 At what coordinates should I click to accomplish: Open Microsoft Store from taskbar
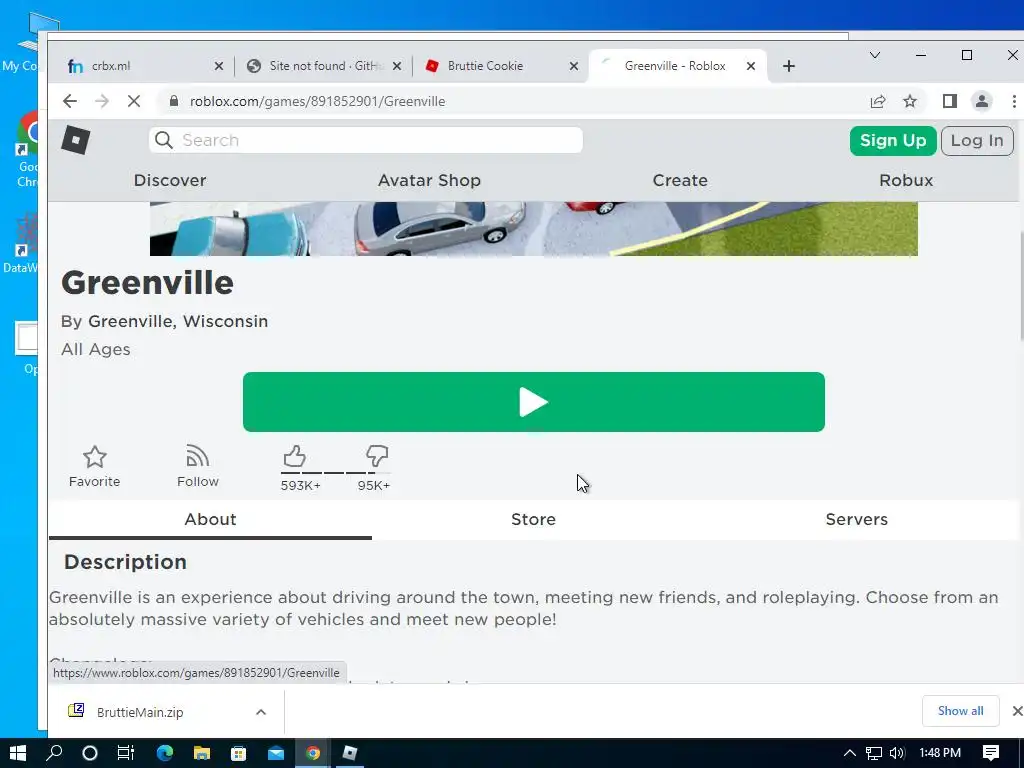coord(238,753)
